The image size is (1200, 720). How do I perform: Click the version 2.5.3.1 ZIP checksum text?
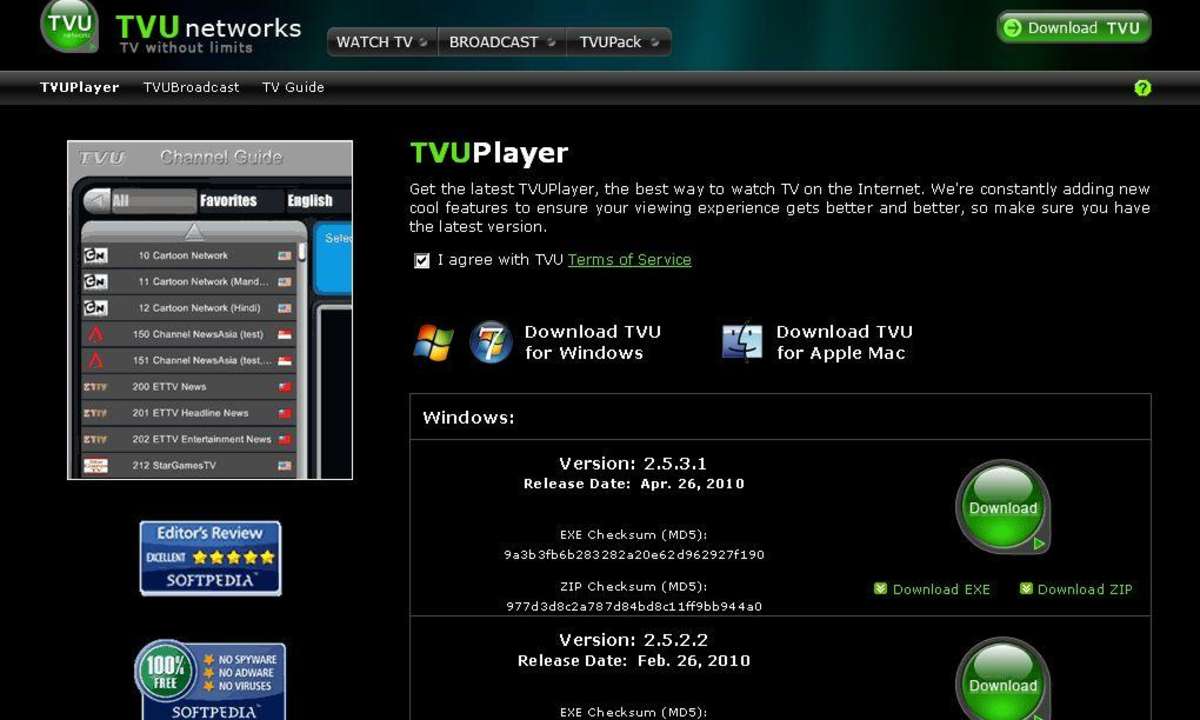click(x=634, y=606)
